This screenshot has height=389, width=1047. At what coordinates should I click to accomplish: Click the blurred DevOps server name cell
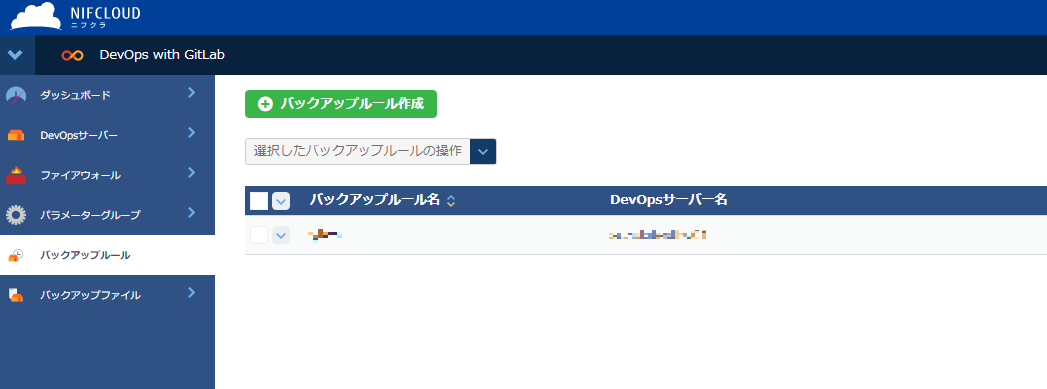point(658,235)
